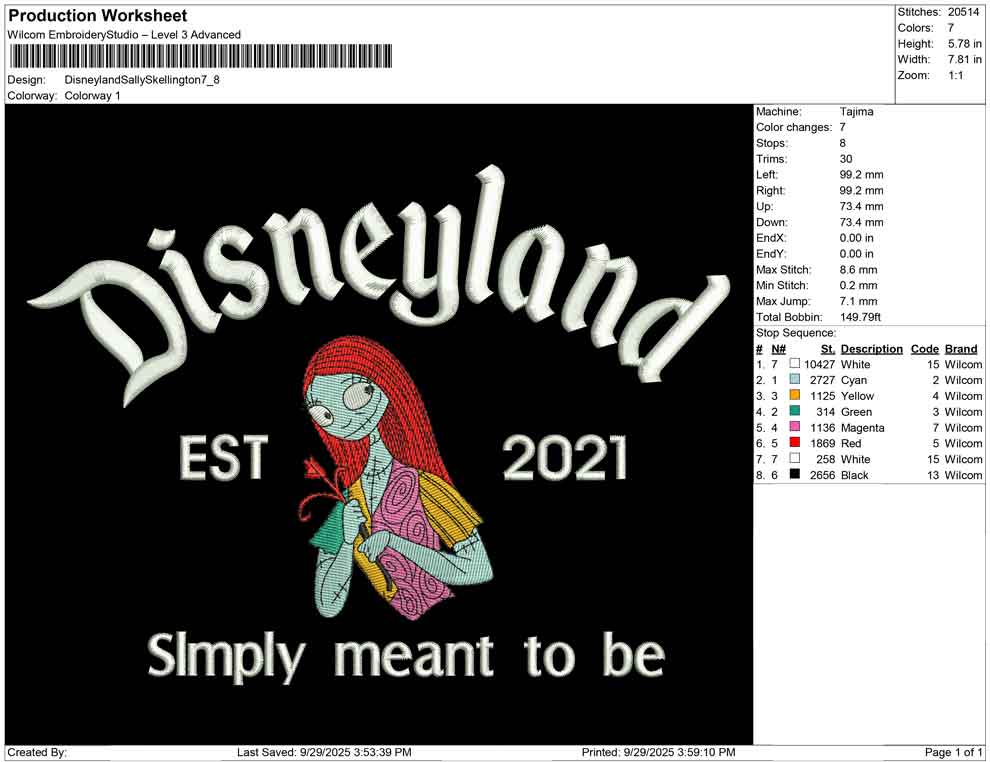The height and width of the screenshot is (762, 990).
Task: Click the Machine value 'Tajima'
Action: (x=857, y=112)
